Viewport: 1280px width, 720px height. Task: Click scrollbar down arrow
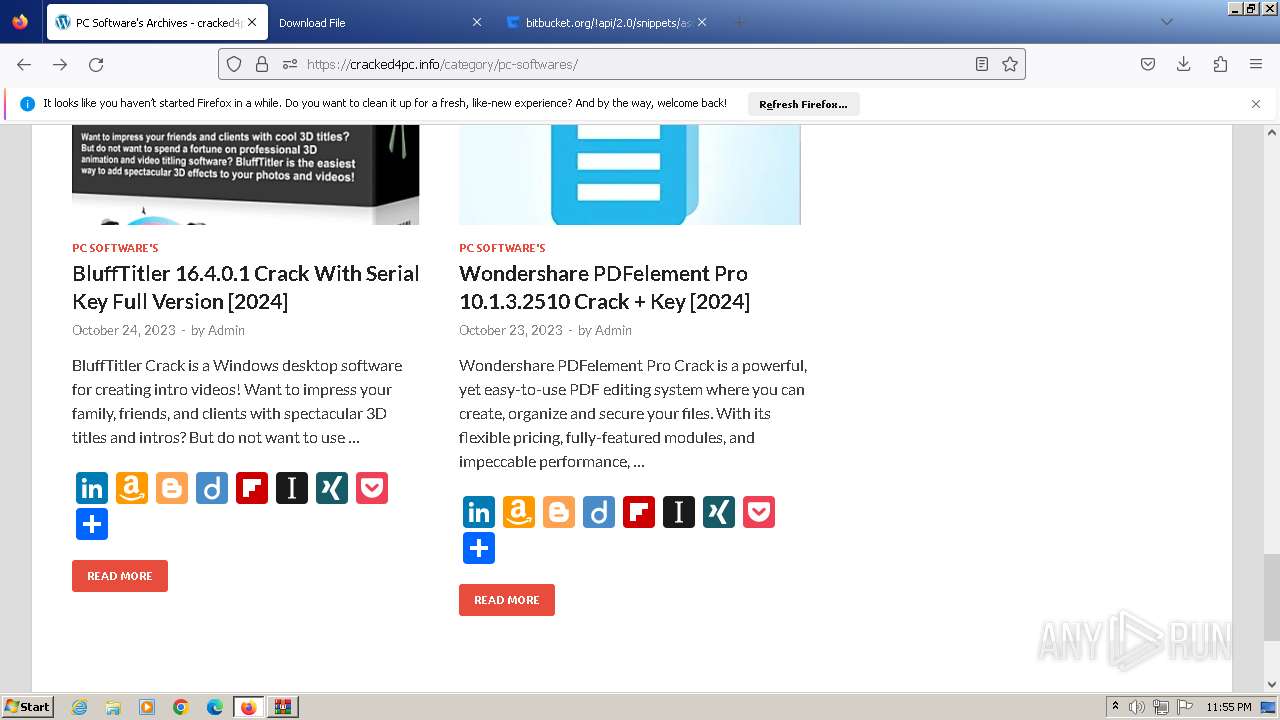click(1272, 685)
